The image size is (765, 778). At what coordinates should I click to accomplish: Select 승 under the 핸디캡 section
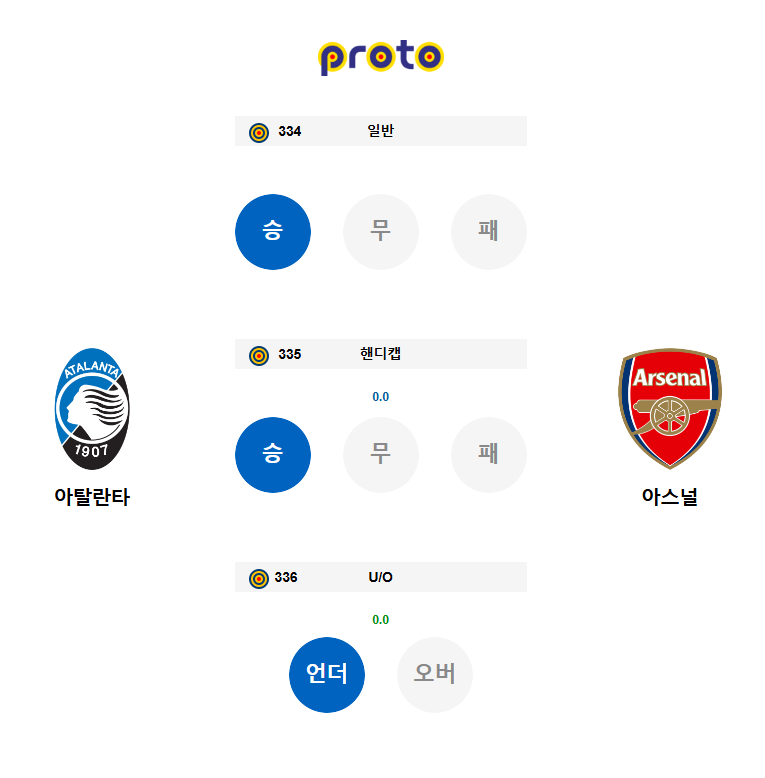[x=273, y=454]
